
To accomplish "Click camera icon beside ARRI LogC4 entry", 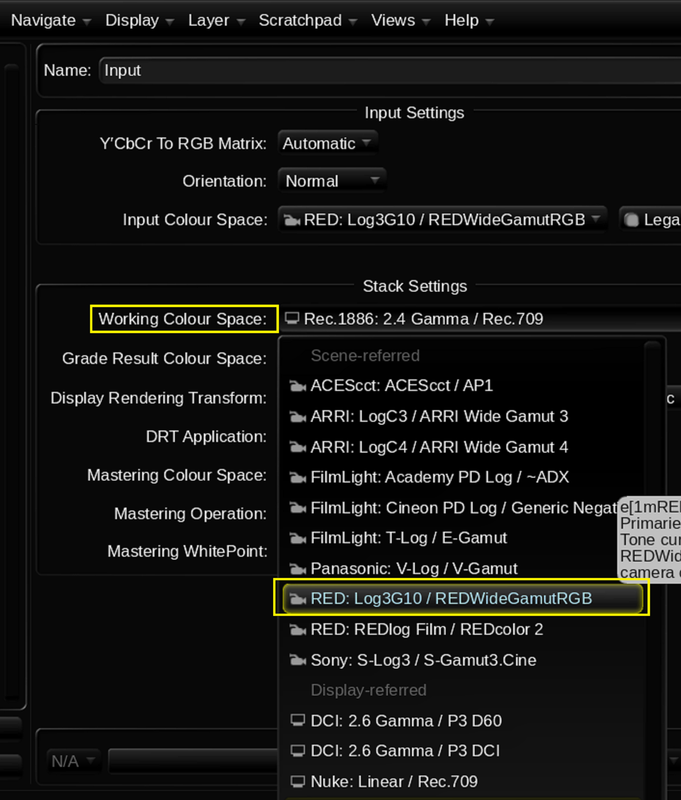I will click(297, 447).
